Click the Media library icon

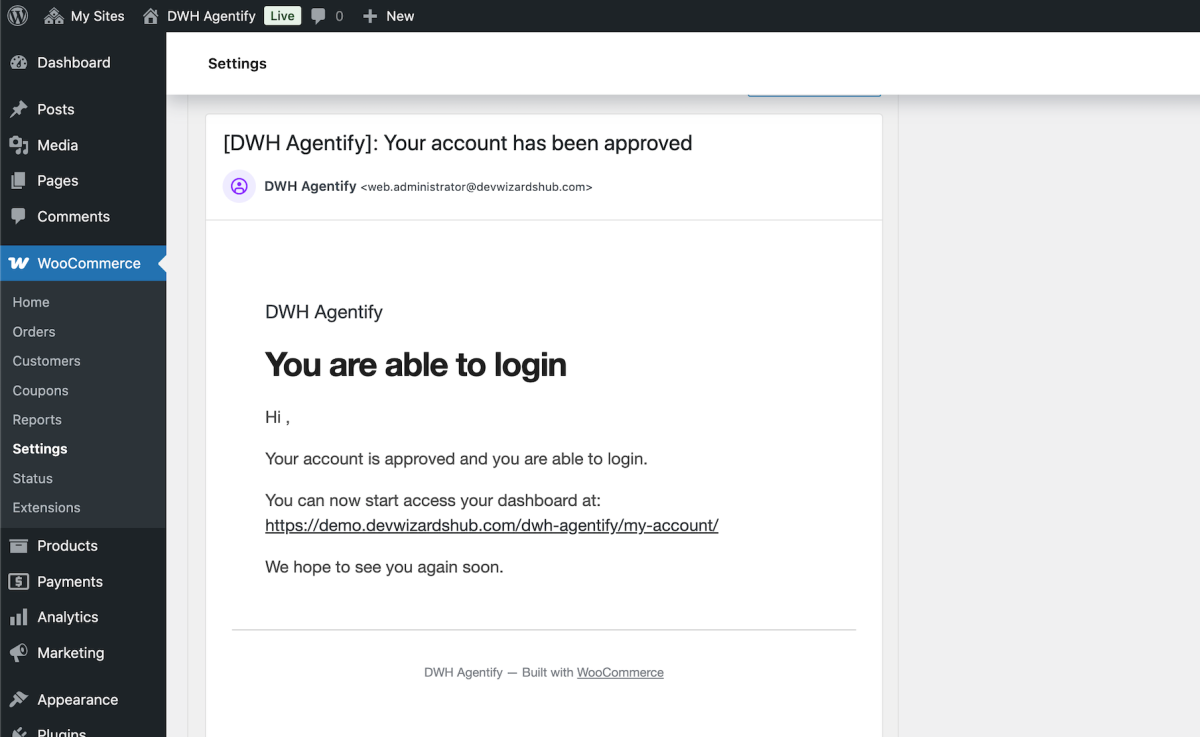coord(18,145)
